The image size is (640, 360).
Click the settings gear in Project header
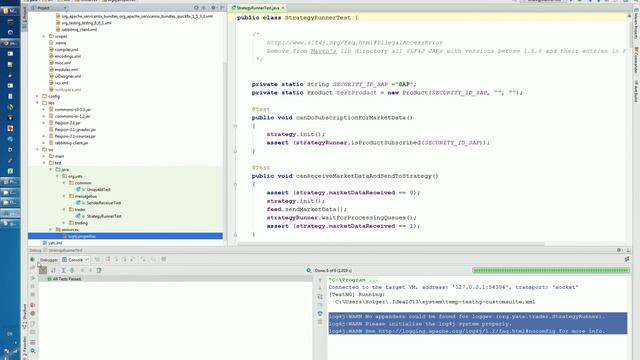tap(213, 8)
